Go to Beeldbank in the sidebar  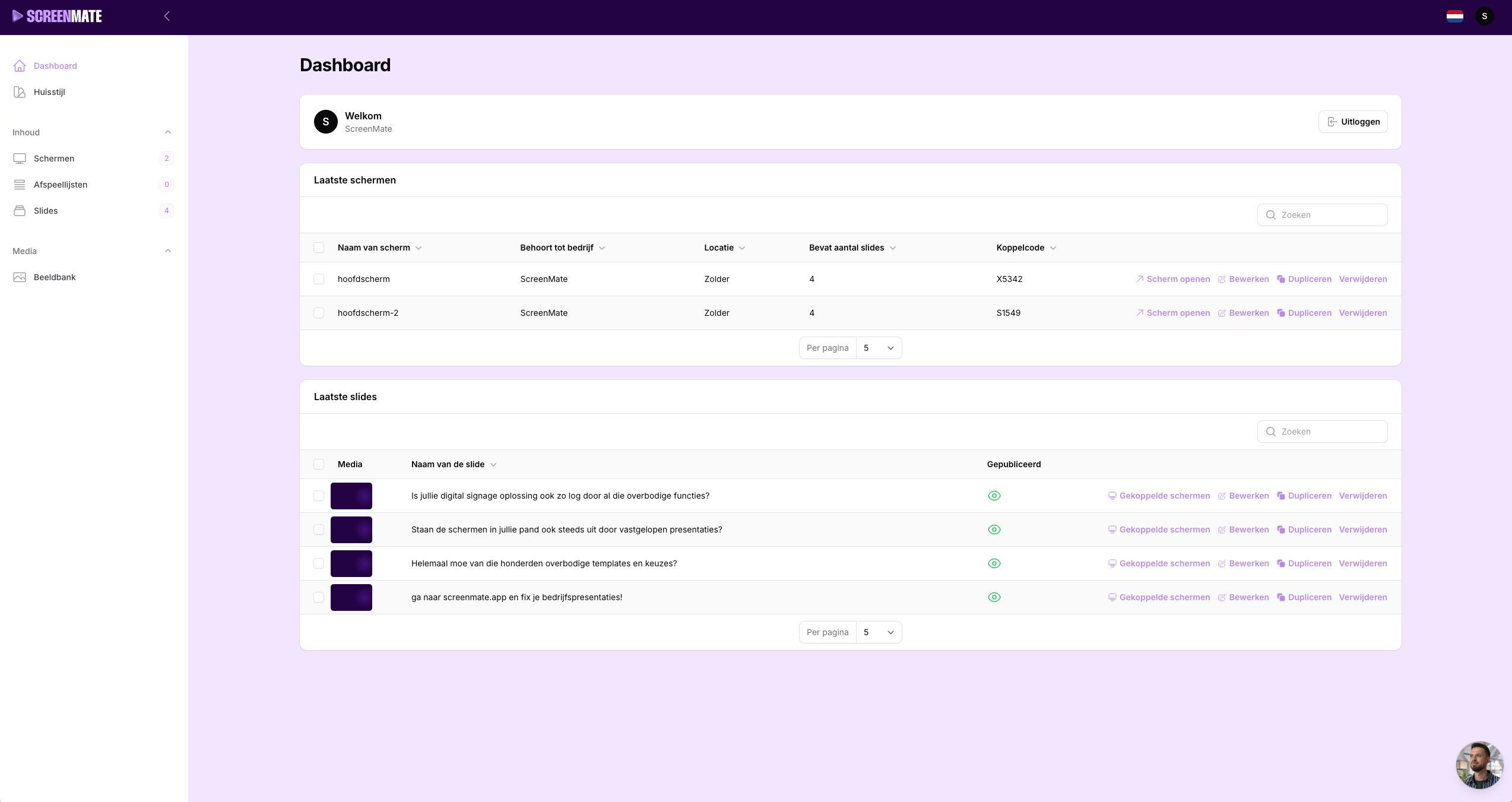click(x=55, y=277)
